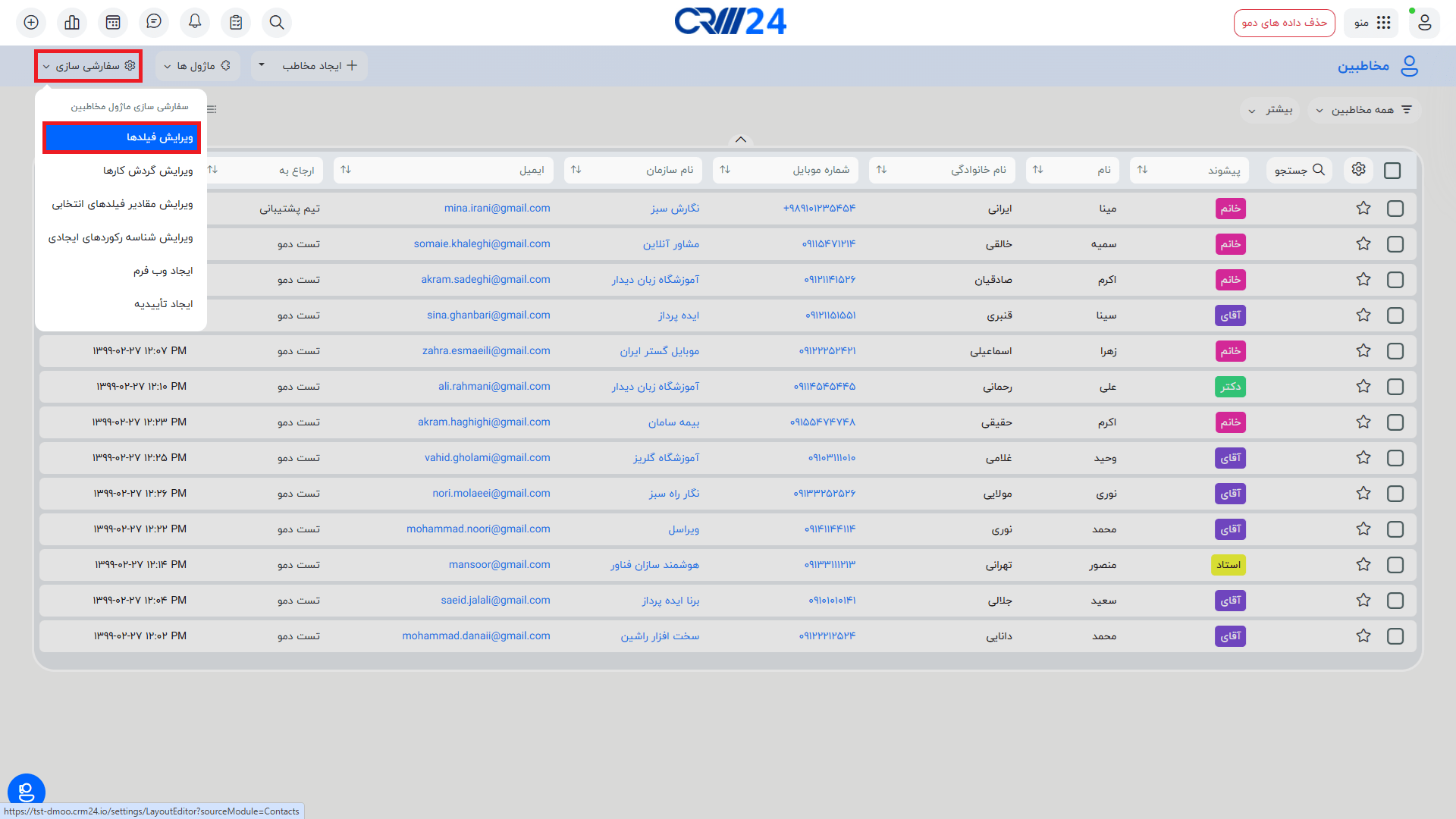
Task: Choose ایجاد وب فرم from menu
Action: tap(163, 271)
